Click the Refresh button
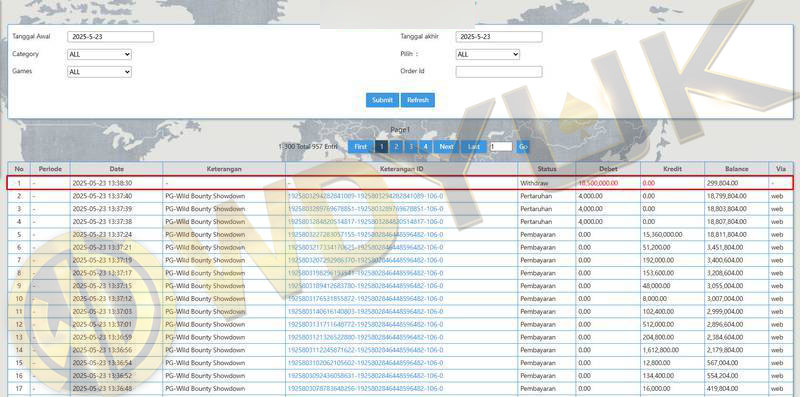The image size is (800, 397). pyautogui.click(x=418, y=100)
